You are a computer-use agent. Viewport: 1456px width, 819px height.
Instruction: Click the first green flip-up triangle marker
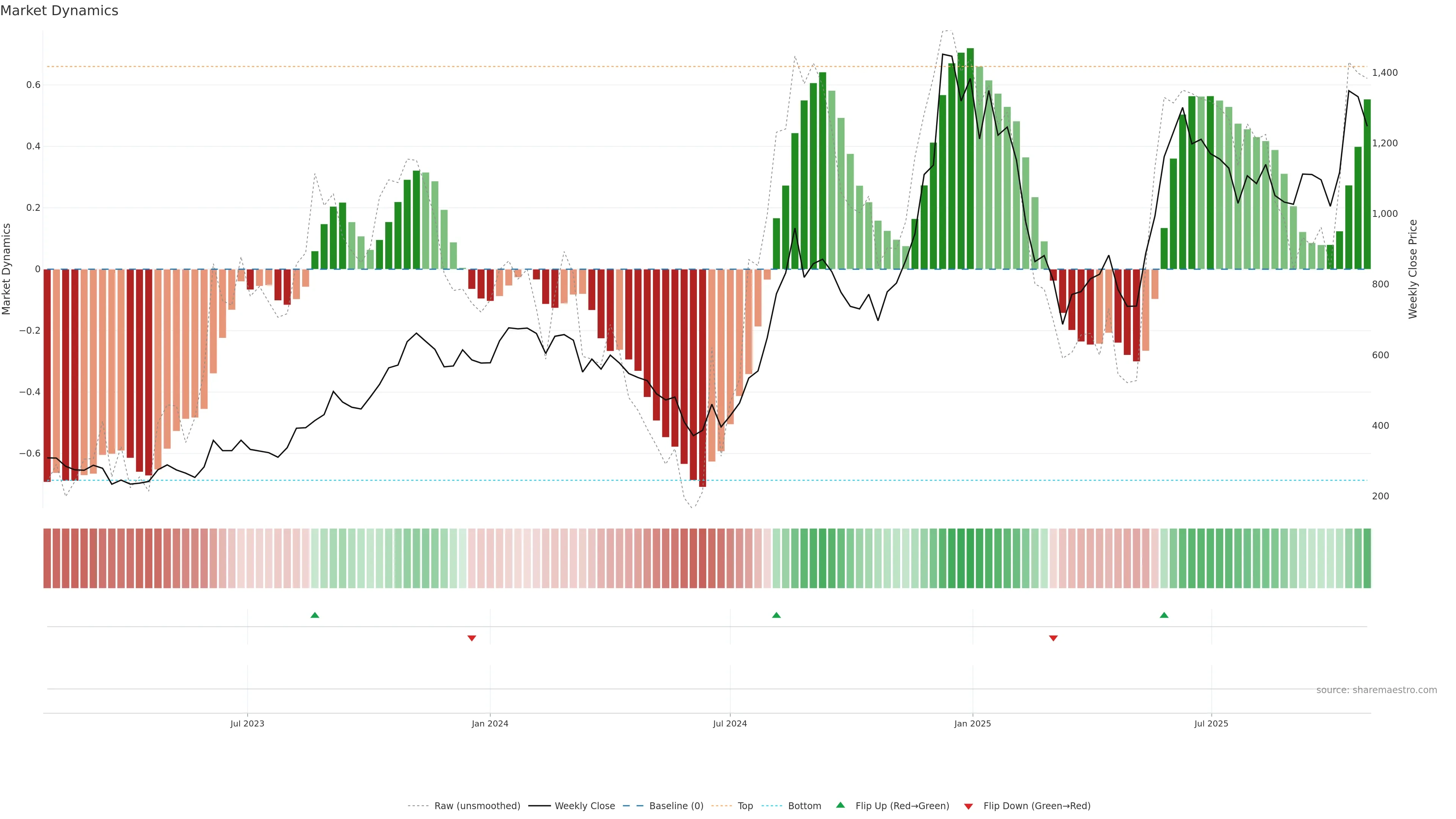coord(315,615)
